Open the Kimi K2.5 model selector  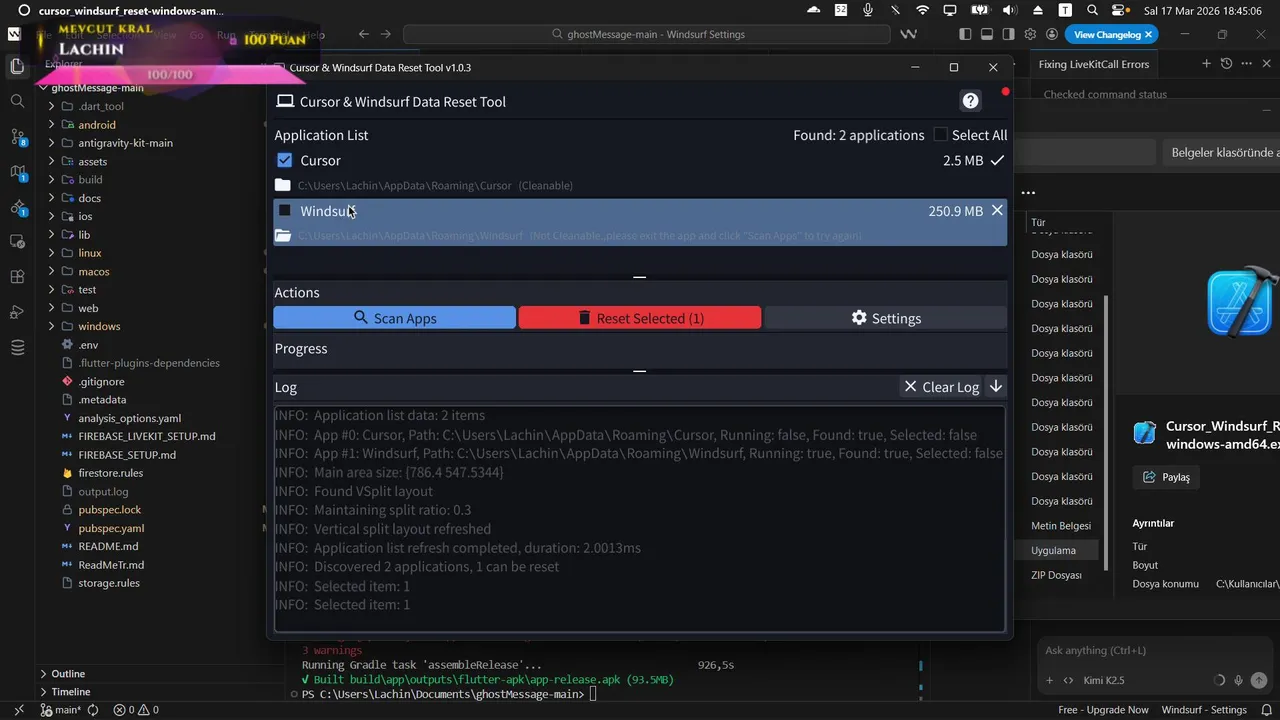pyautogui.click(x=1104, y=680)
